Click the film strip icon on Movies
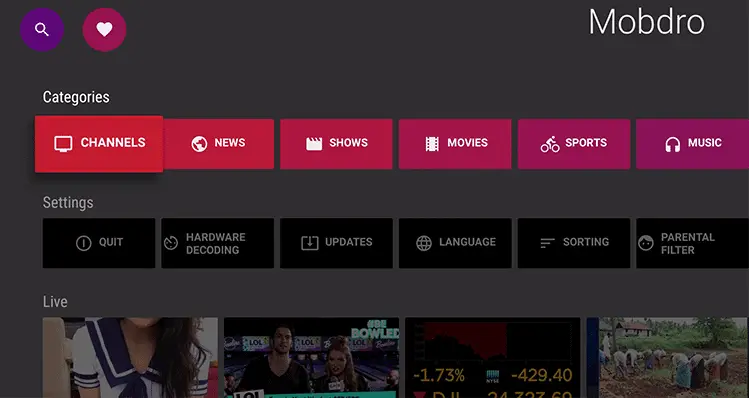The height and width of the screenshot is (398, 749). [432, 143]
